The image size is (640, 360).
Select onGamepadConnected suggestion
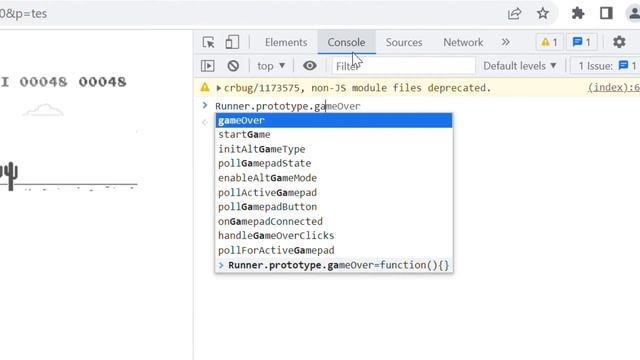point(334,221)
